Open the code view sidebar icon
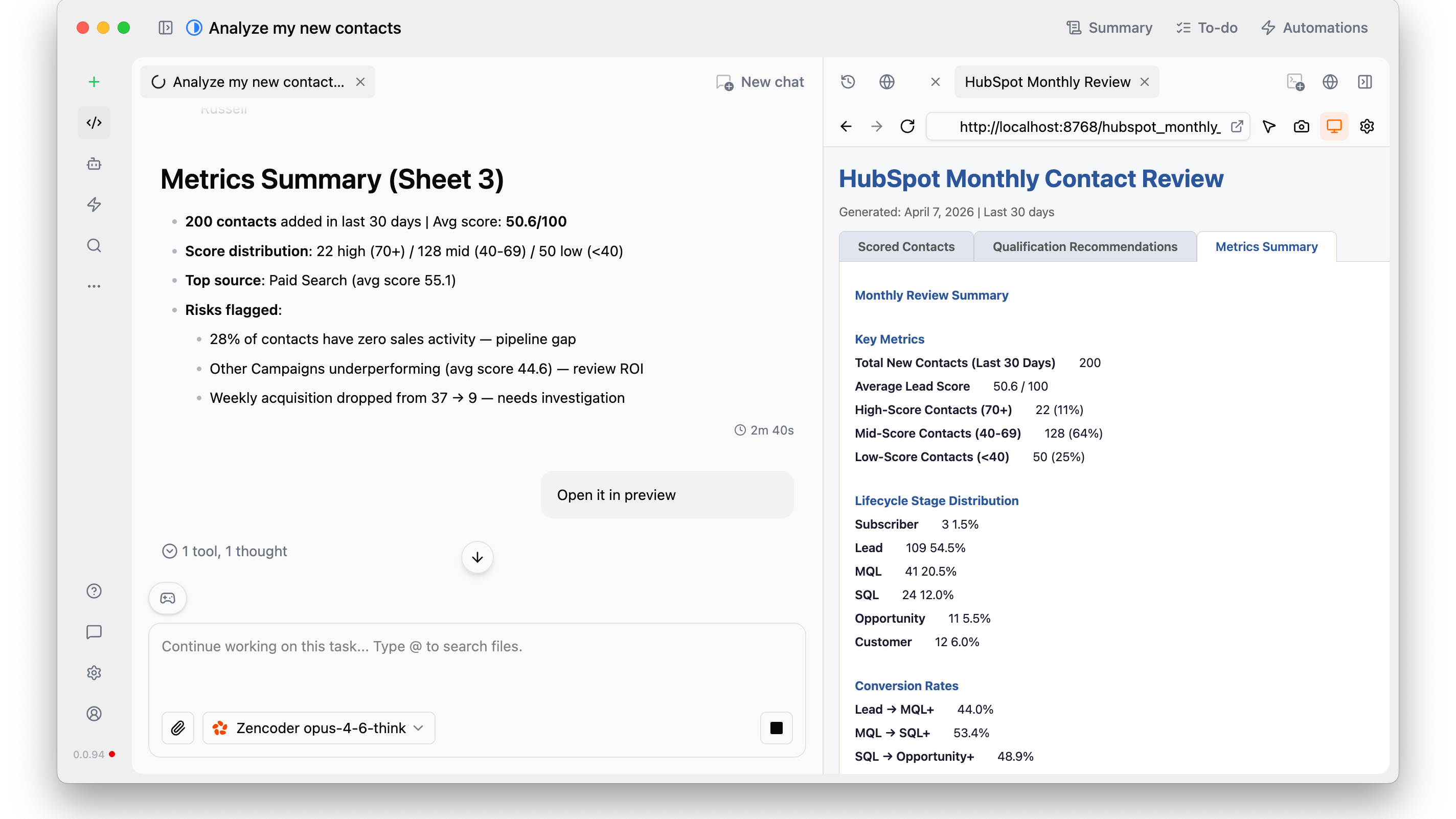 94,123
